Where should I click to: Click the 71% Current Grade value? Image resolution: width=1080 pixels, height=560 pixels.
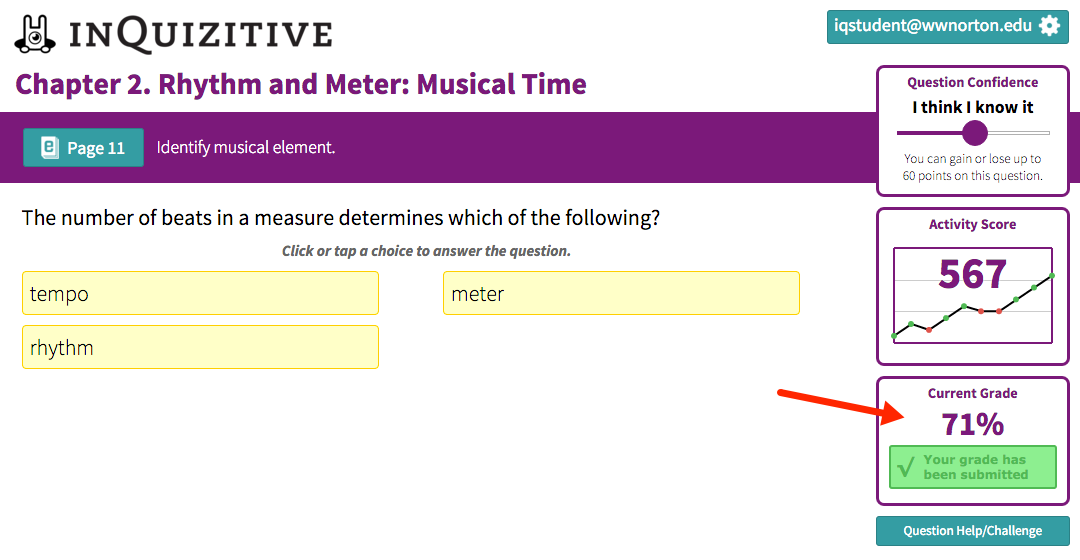click(x=972, y=424)
